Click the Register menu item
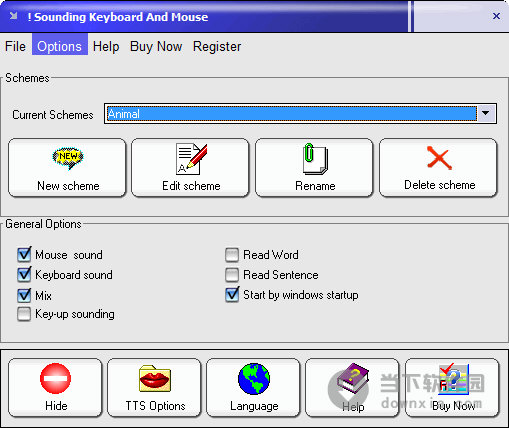Viewport: 509px width, 428px height. [x=217, y=46]
